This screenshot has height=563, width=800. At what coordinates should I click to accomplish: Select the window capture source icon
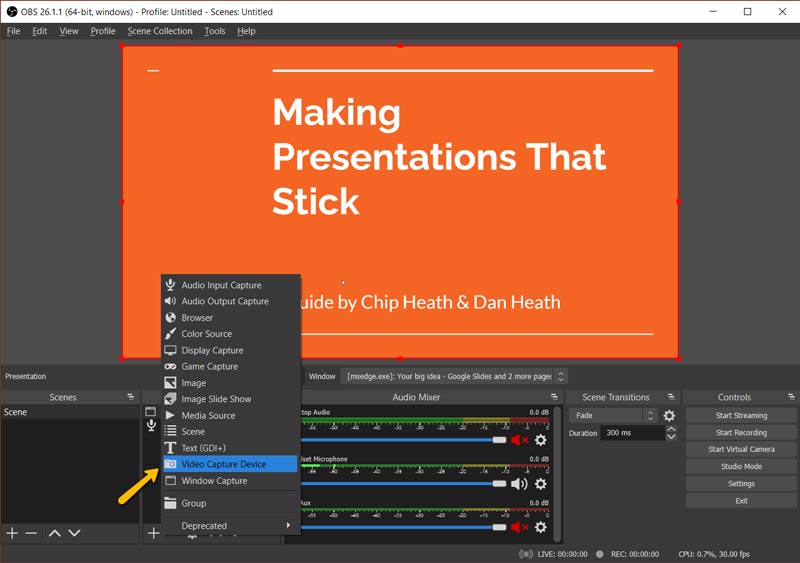(151, 411)
